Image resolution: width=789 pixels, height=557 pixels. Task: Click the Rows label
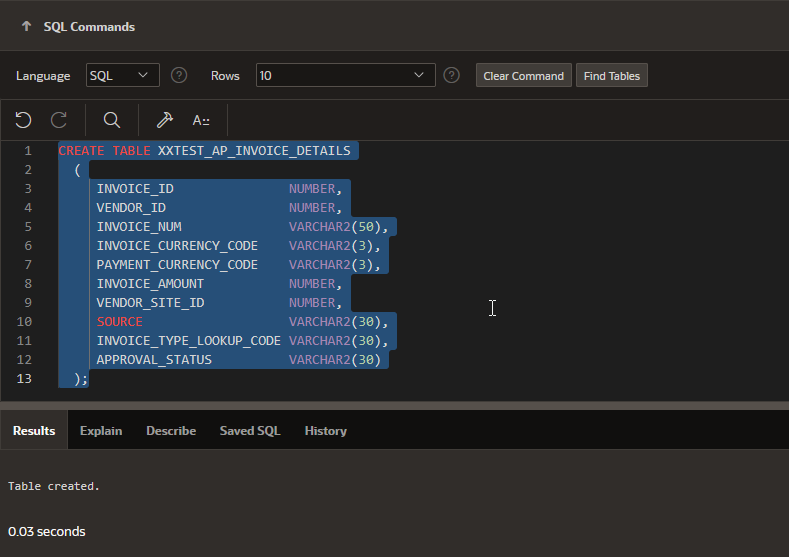(225, 76)
